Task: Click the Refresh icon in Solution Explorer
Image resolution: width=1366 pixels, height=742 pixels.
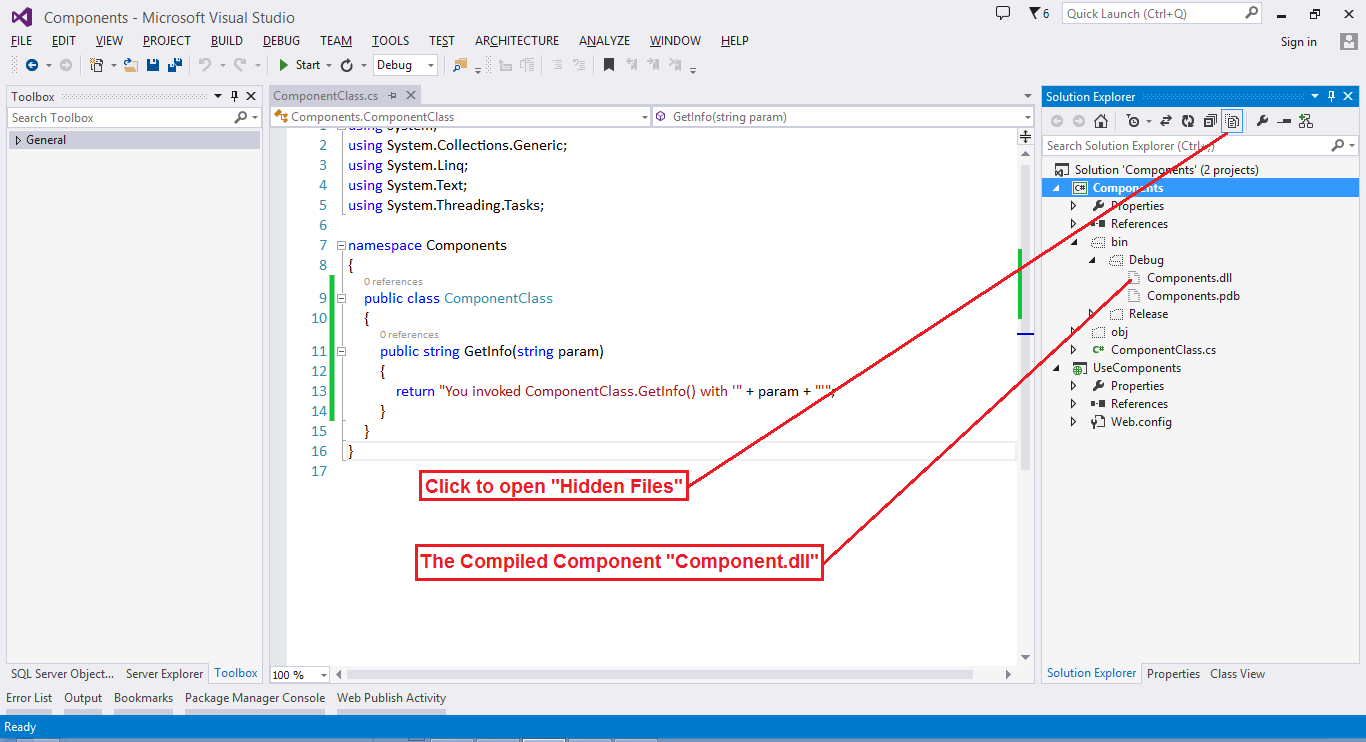Action: [x=1188, y=120]
